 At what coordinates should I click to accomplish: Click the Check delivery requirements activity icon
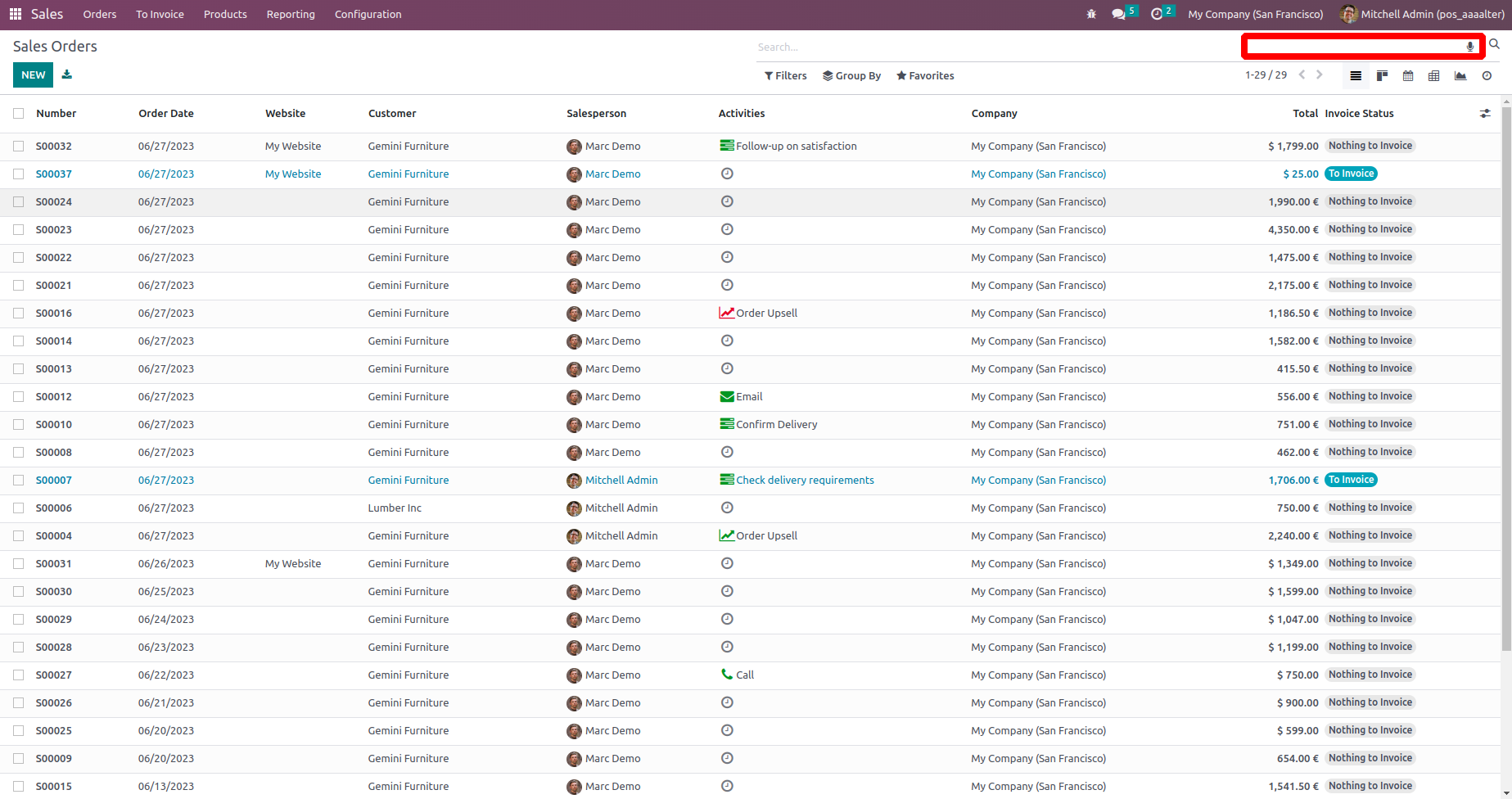[x=726, y=480]
